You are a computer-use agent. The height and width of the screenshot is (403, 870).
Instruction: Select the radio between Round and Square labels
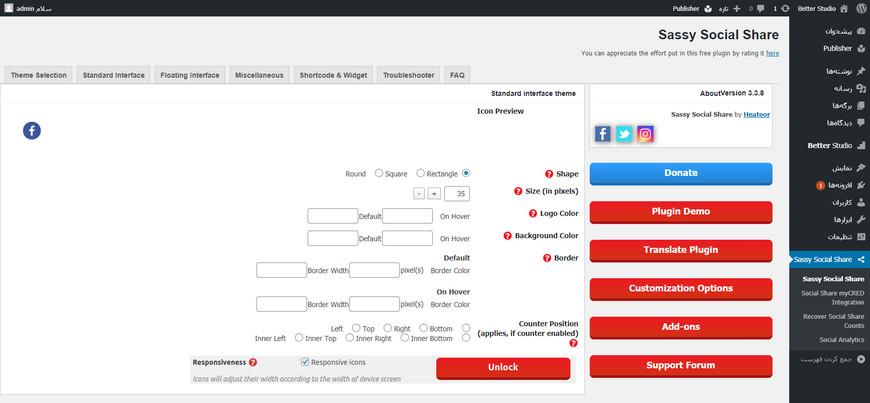(x=379, y=173)
